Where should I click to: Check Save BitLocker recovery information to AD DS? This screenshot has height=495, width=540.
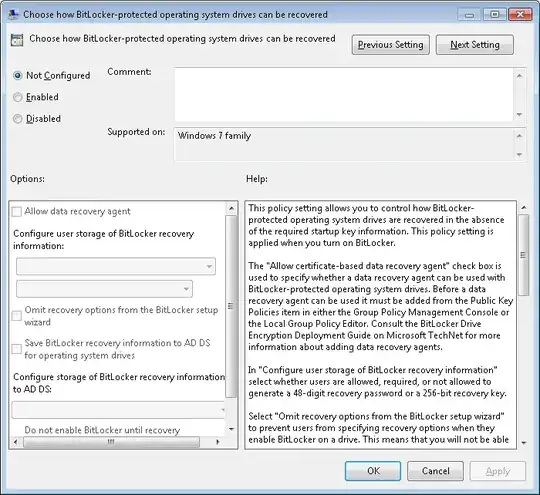17,349
